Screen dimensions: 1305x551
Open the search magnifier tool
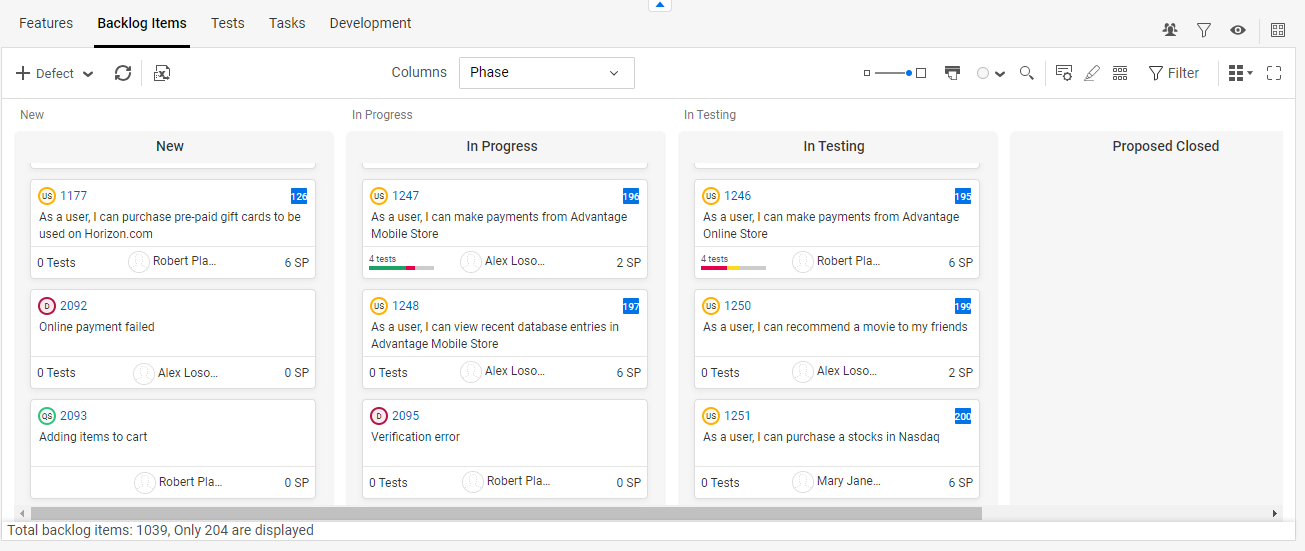(x=1026, y=73)
